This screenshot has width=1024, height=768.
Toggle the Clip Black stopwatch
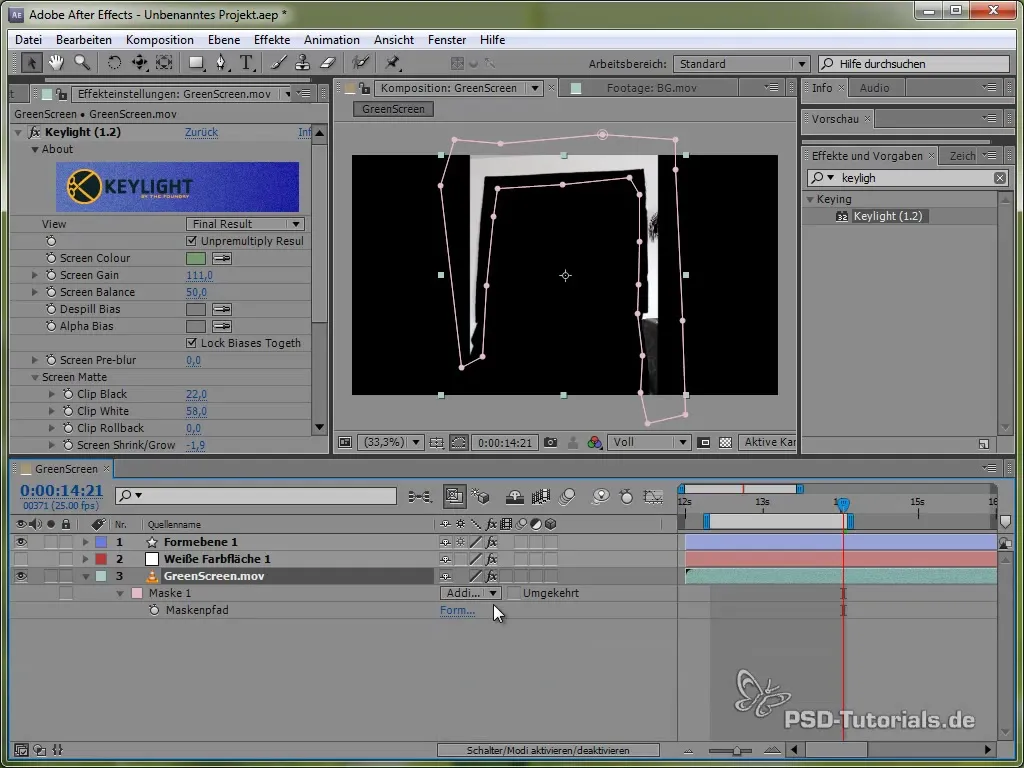click(x=68, y=394)
